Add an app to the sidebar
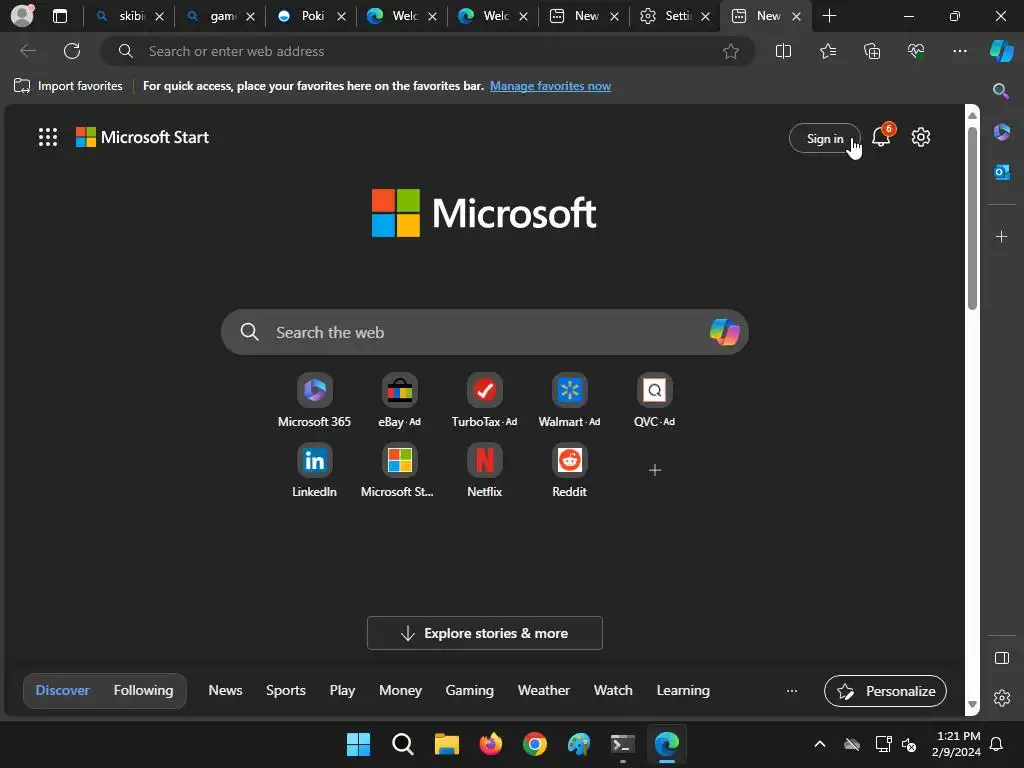The image size is (1024, 768). tap(1001, 236)
